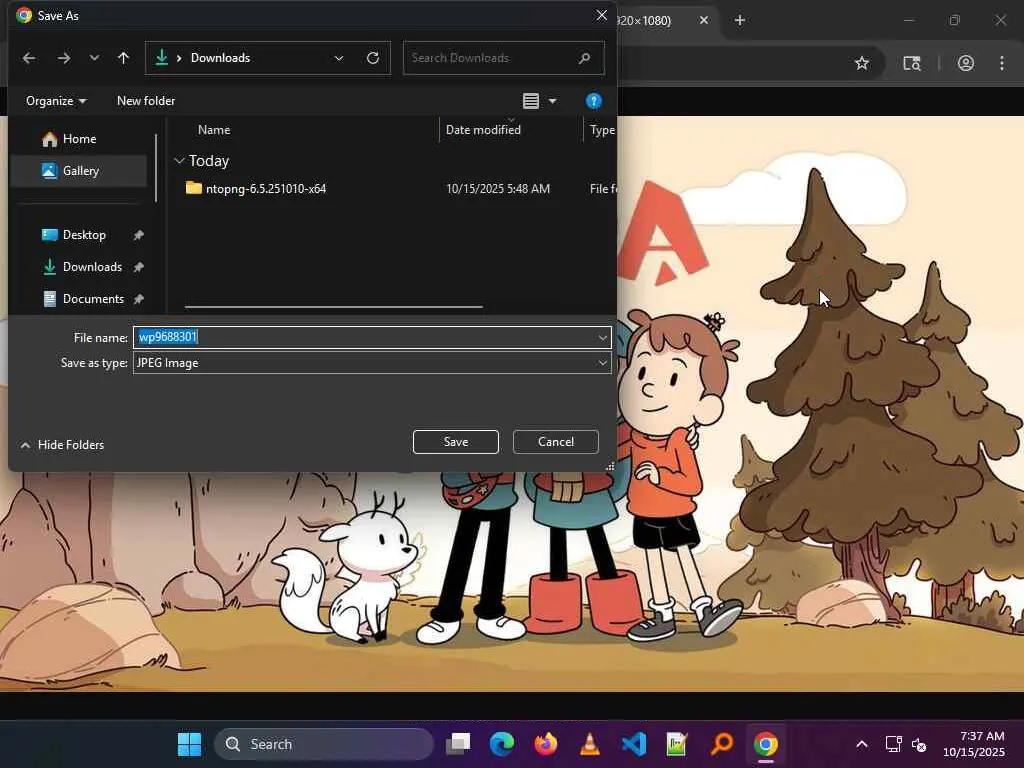Open the Organize menu
The height and width of the screenshot is (768, 1024).
56,101
